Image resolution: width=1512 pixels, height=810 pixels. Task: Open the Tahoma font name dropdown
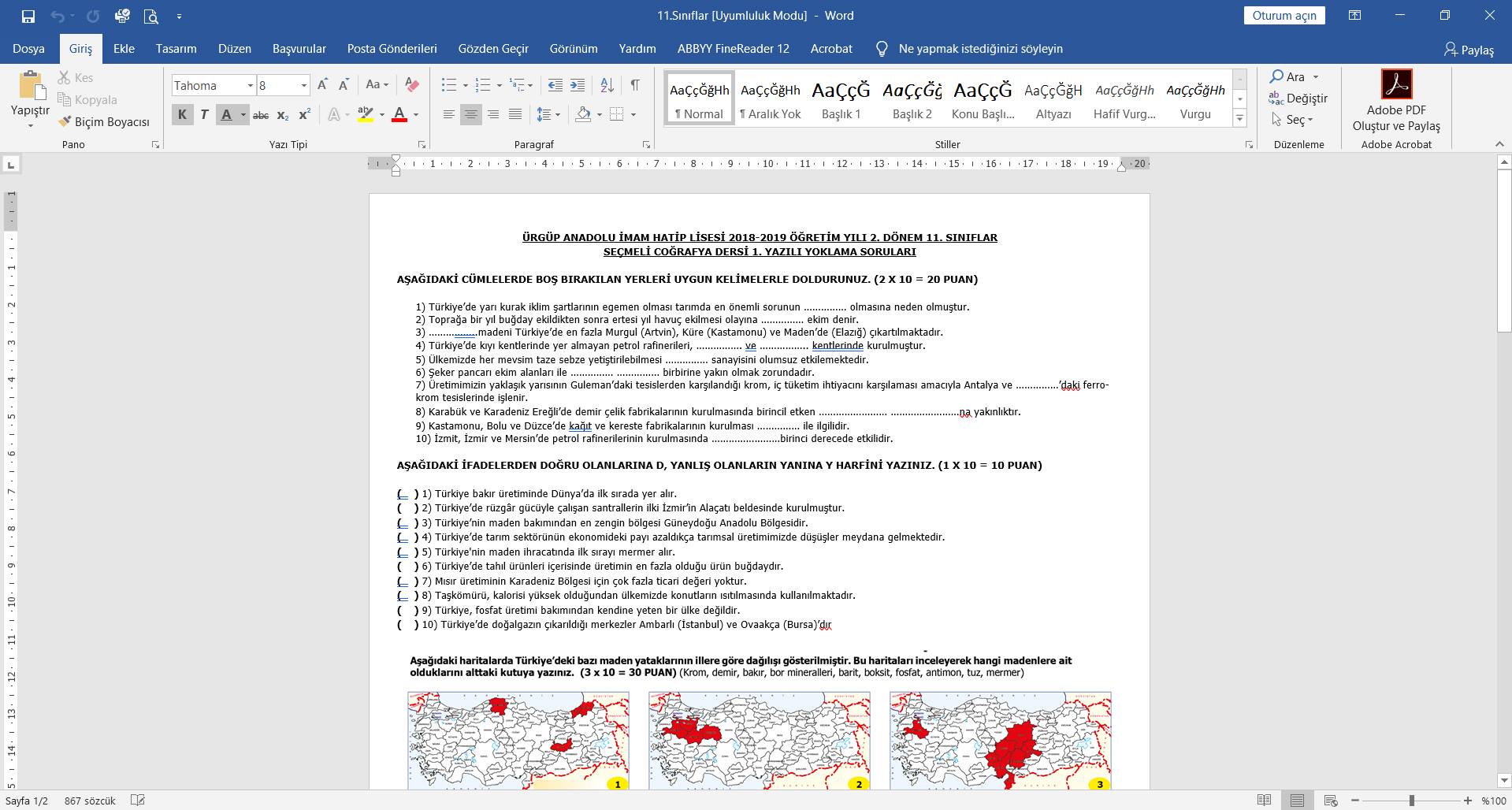(x=251, y=85)
